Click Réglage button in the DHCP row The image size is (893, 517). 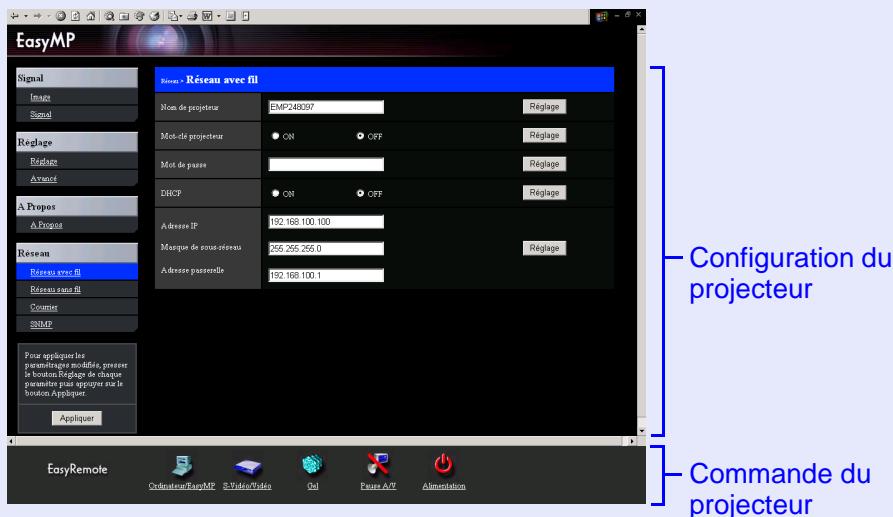(x=544, y=192)
